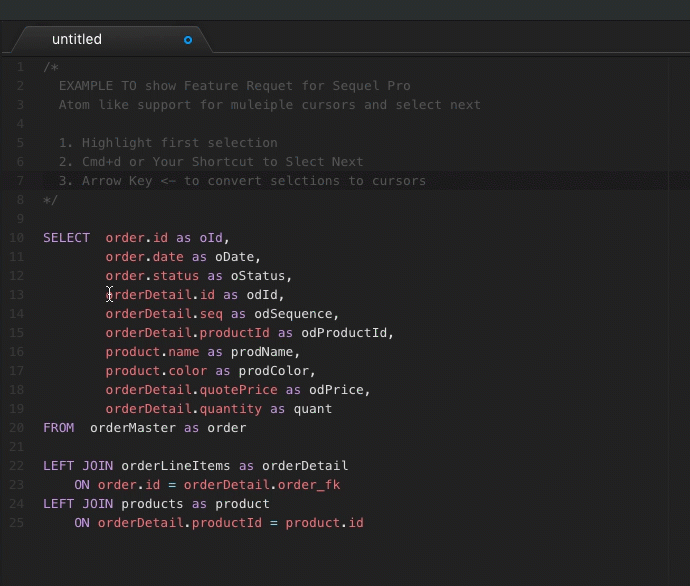This screenshot has height=586, width=690.
Task: Click the SELECT keyword
Action: coord(66,238)
